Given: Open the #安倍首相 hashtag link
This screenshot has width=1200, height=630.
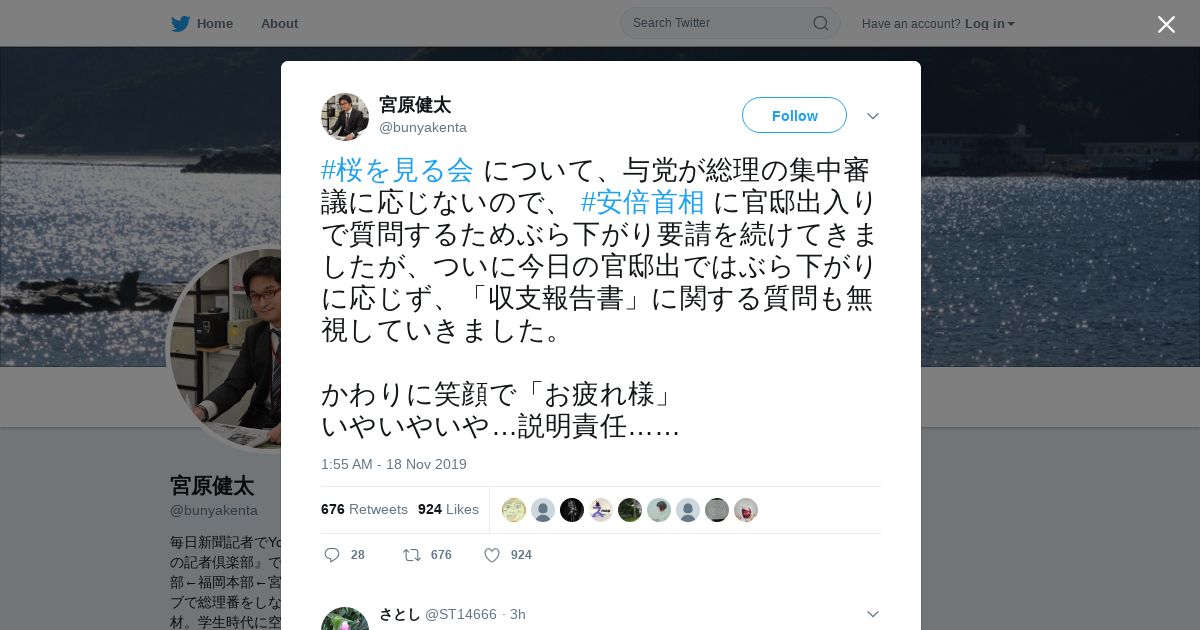Looking at the screenshot, I should (642, 202).
